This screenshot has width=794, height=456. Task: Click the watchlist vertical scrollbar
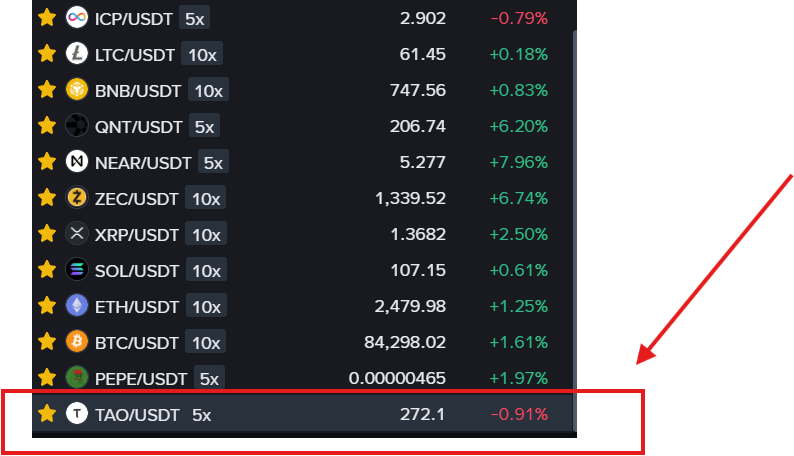click(x=575, y=230)
